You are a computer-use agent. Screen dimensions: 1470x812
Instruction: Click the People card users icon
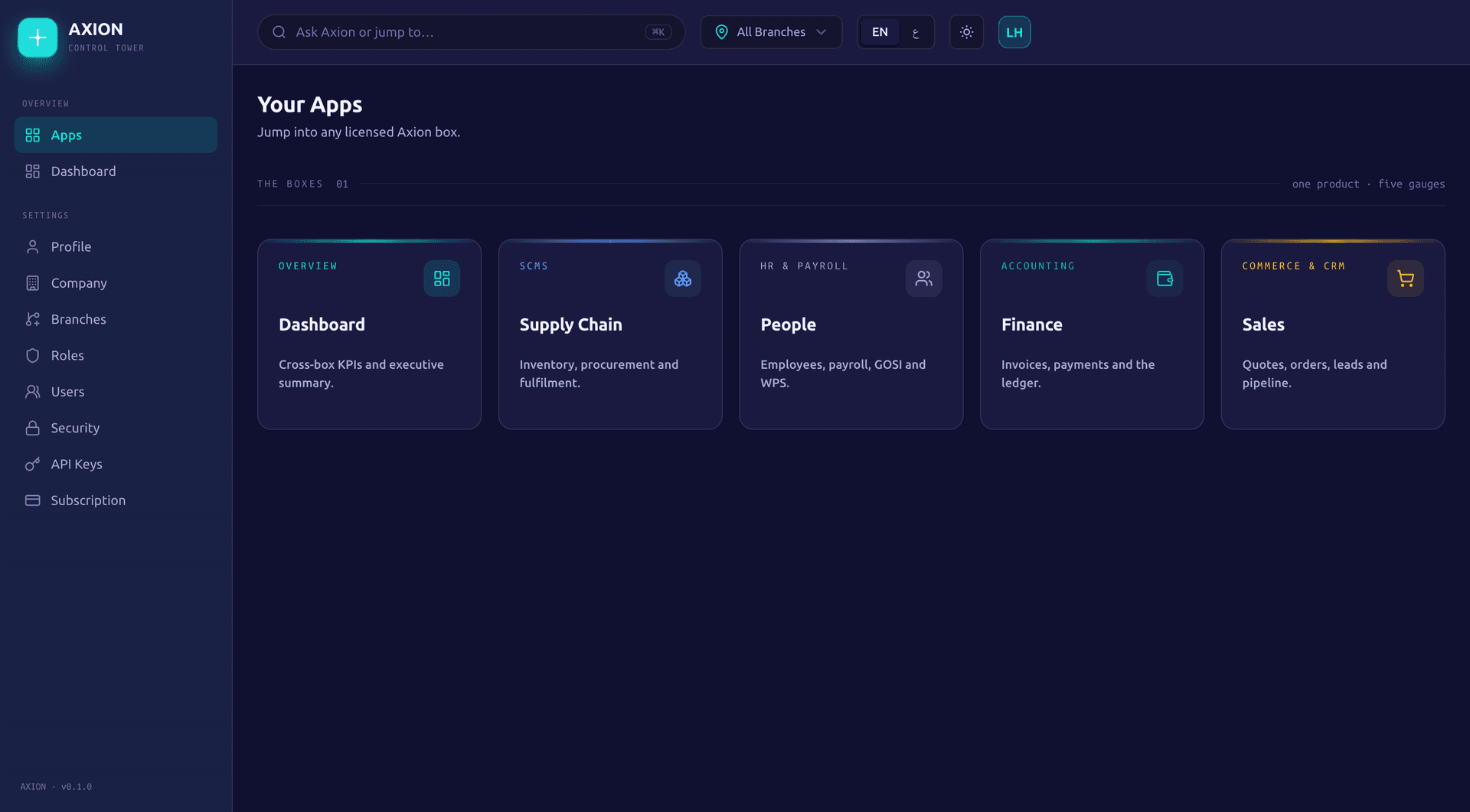coord(924,279)
